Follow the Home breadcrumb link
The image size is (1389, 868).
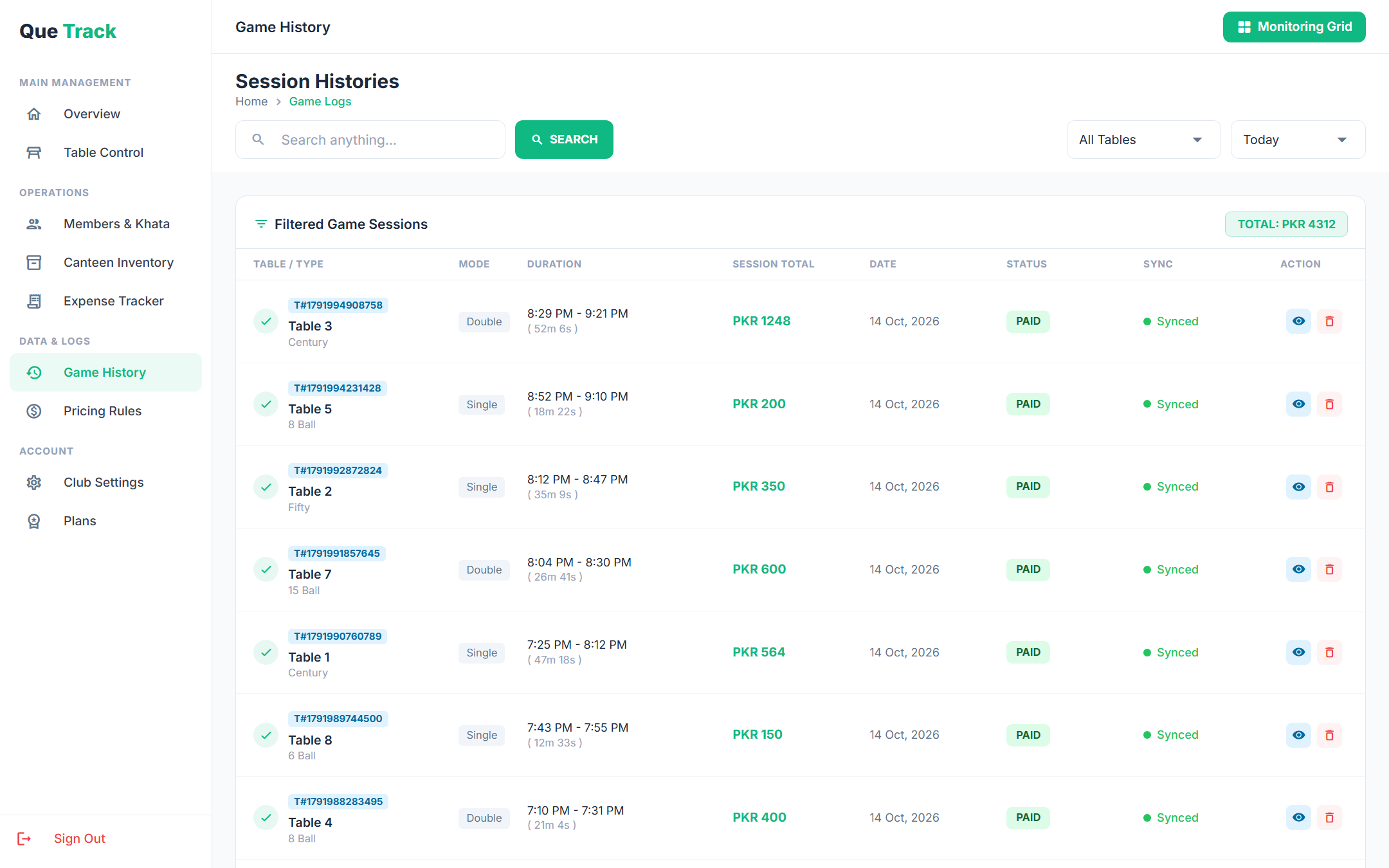[x=251, y=102]
